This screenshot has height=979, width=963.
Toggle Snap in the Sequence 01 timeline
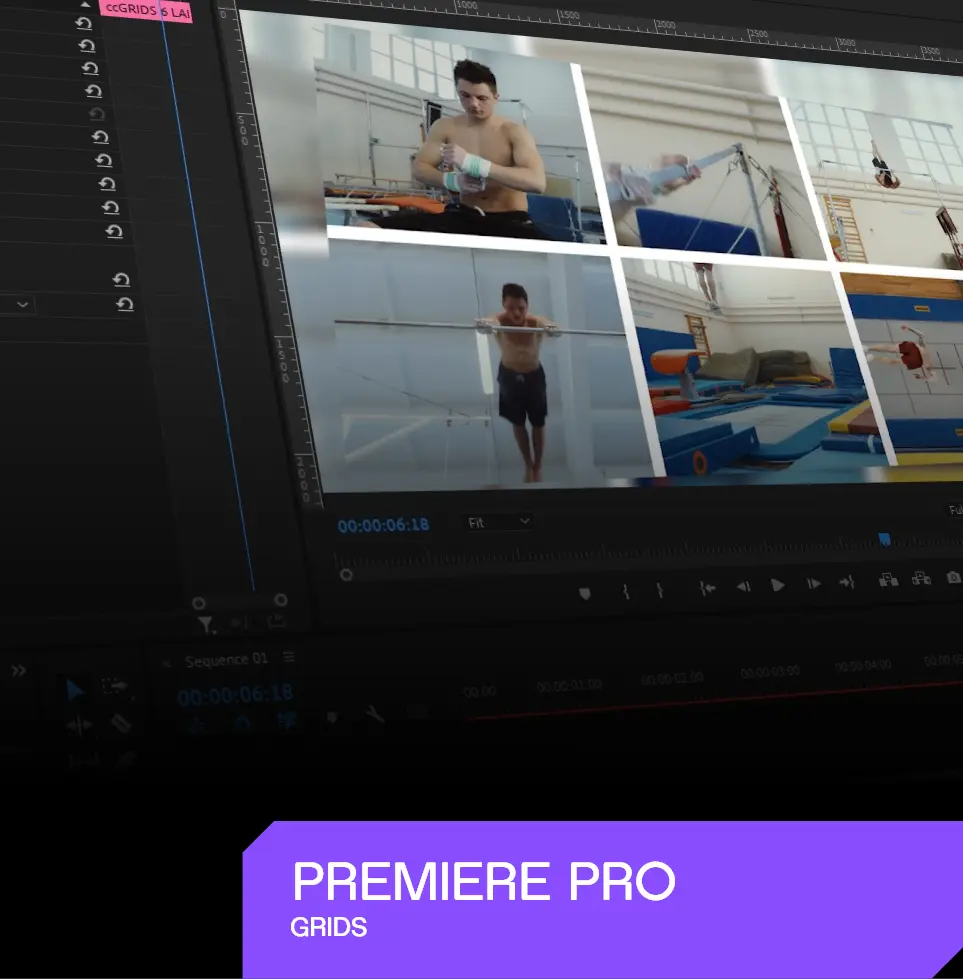[x=242, y=722]
